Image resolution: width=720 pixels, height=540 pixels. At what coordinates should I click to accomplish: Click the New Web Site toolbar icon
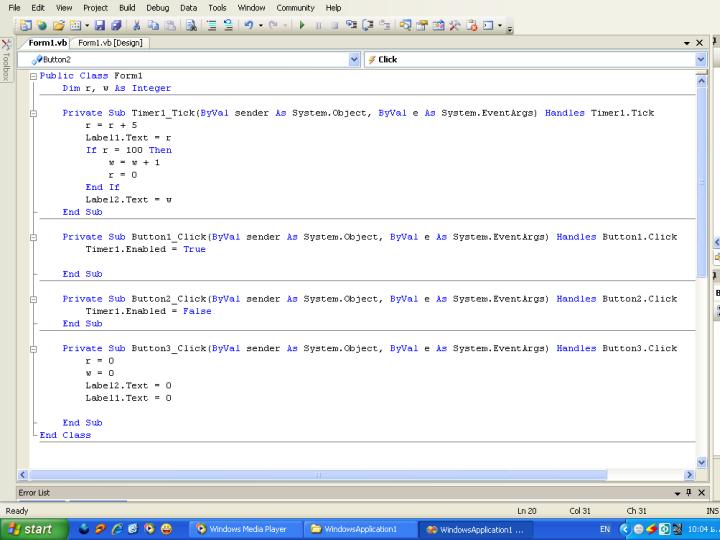point(42,25)
